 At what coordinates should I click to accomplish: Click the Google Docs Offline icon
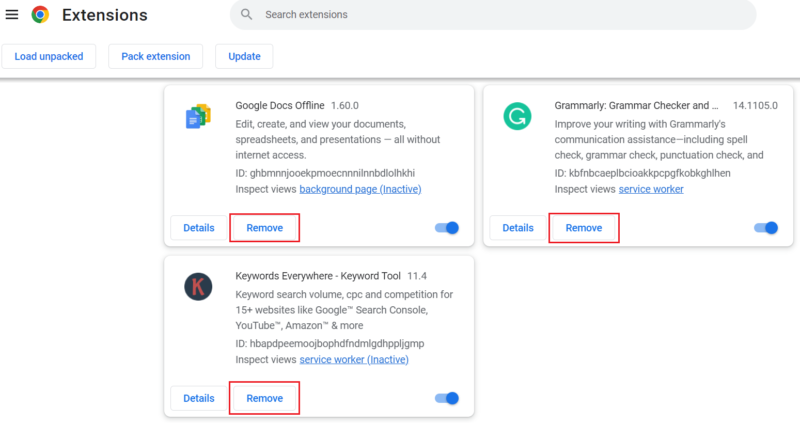click(198, 117)
